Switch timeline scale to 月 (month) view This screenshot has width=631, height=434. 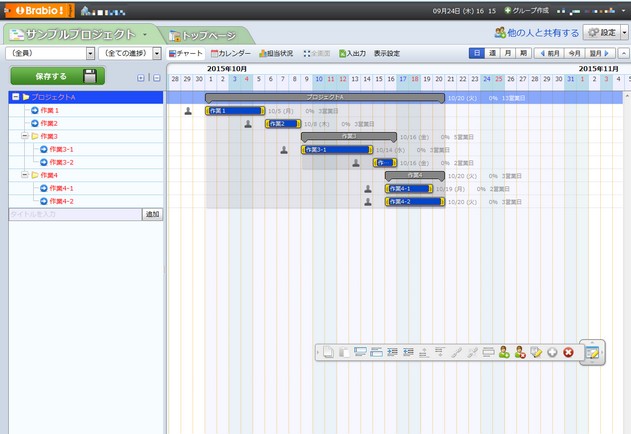point(508,53)
